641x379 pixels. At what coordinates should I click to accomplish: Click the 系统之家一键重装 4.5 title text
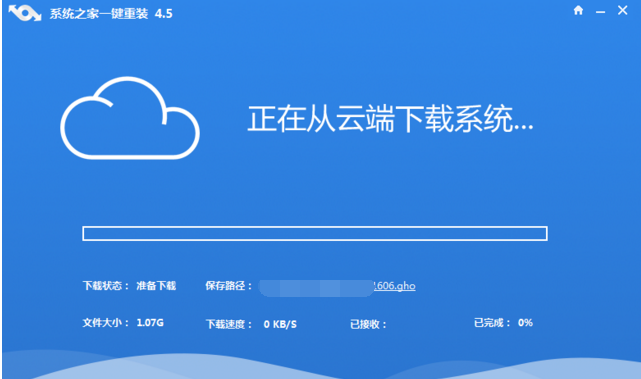click(x=111, y=13)
